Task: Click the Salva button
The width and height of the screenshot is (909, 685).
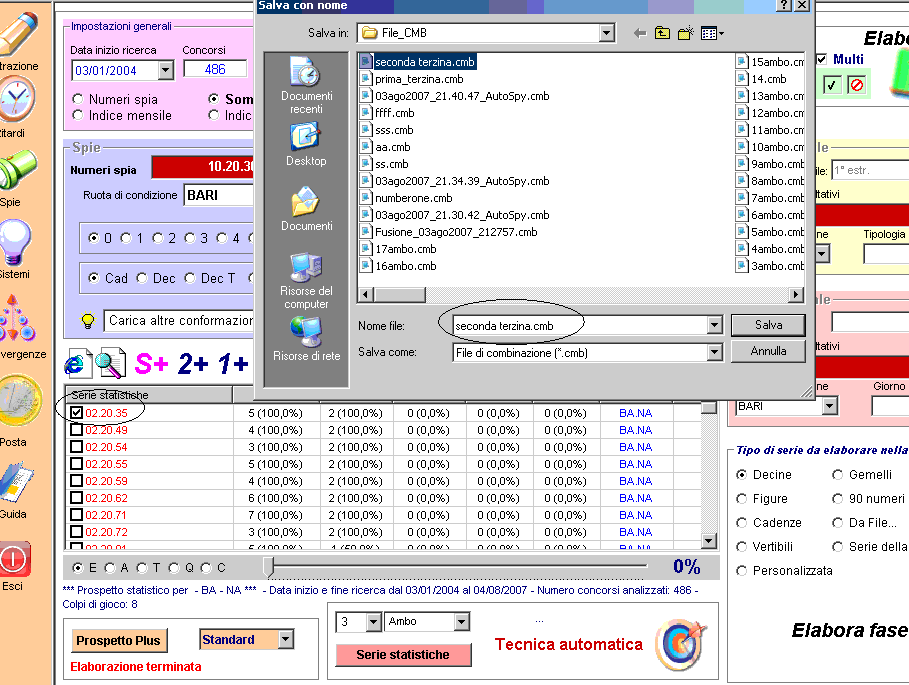Action: (768, 325)
